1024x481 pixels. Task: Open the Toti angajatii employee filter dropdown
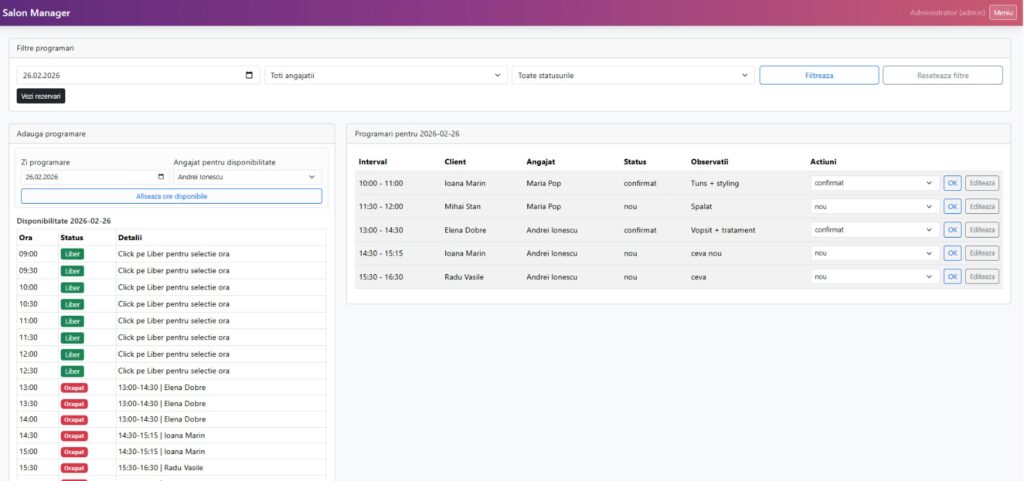click(x=385, y=75)
